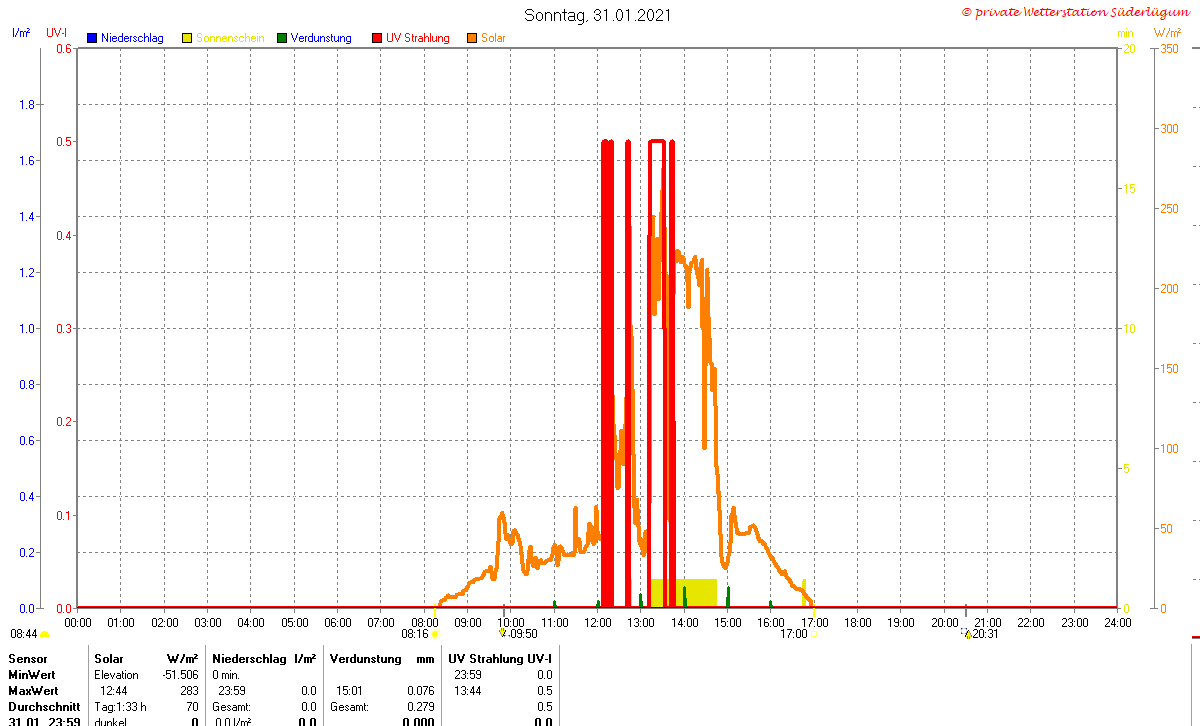Click the sunset sun icon at 17:00

click(x=814, y=634)
